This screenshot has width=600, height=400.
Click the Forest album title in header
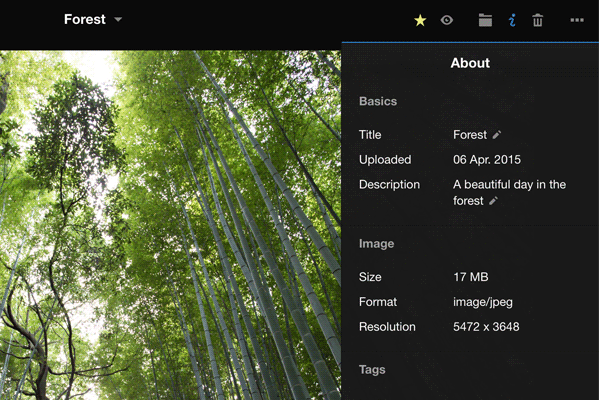point(84,19)
